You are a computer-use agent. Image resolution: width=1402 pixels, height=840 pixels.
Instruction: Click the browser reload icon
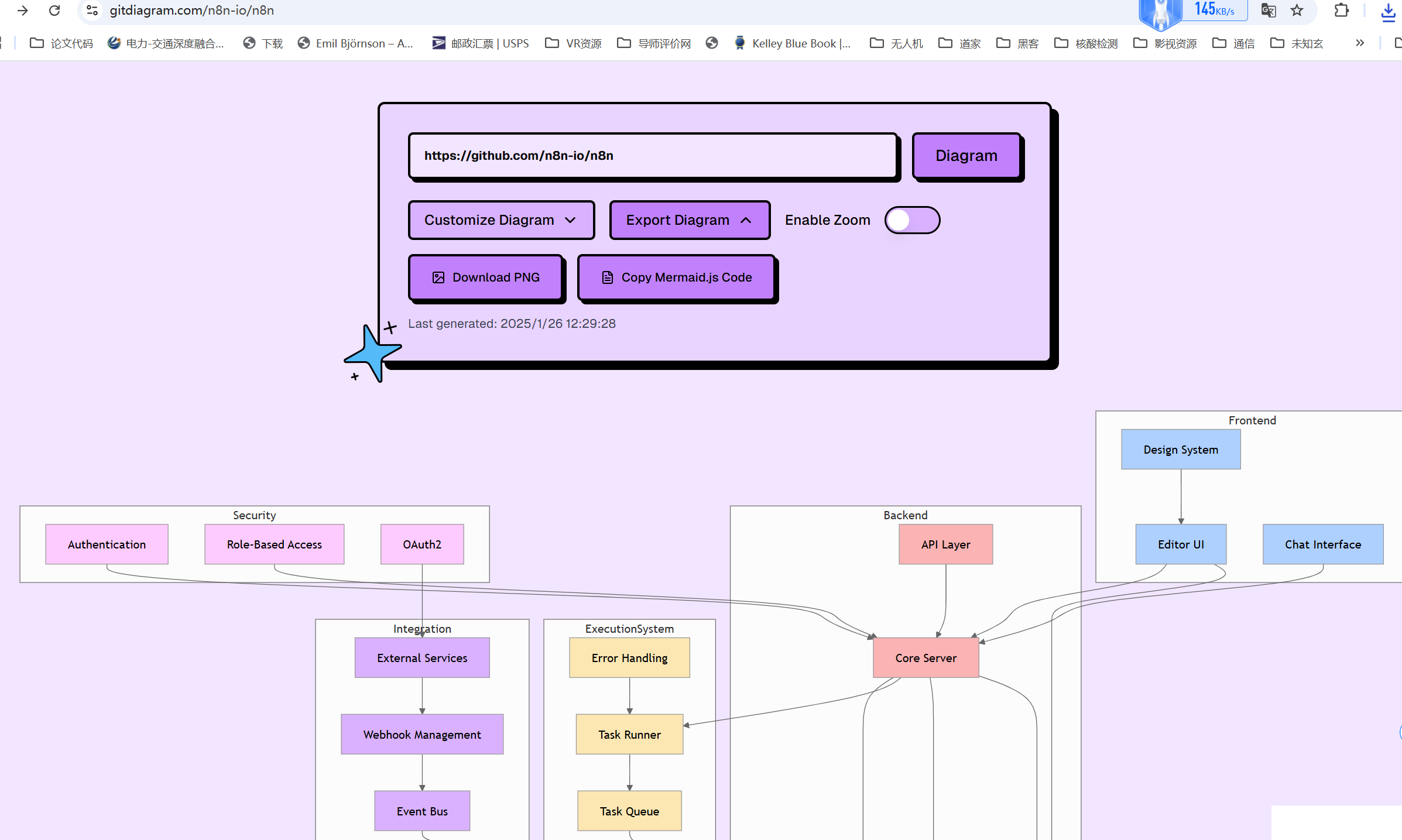[x=54, y=11]
